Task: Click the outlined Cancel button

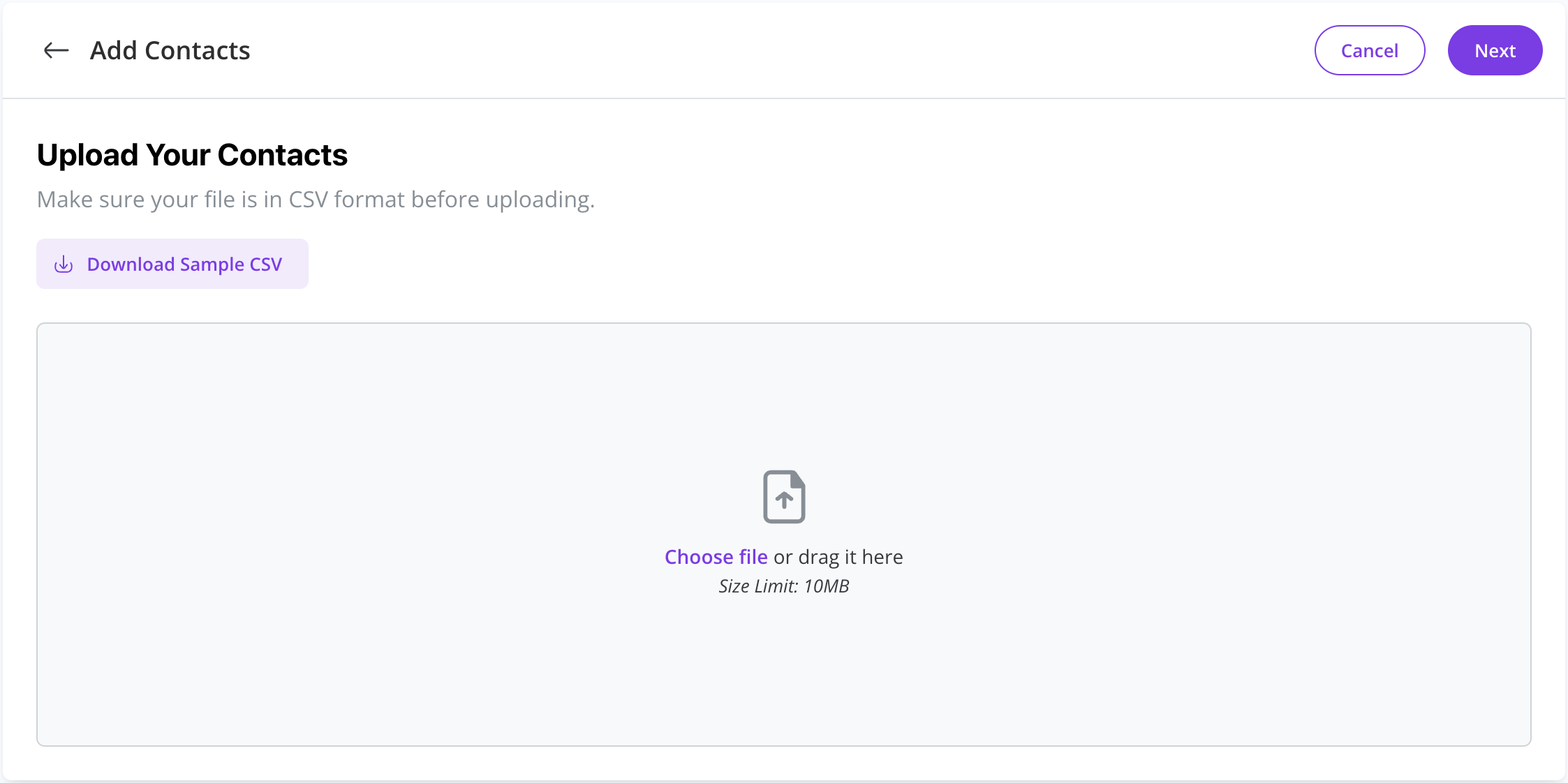Action: coord(1370,50)
